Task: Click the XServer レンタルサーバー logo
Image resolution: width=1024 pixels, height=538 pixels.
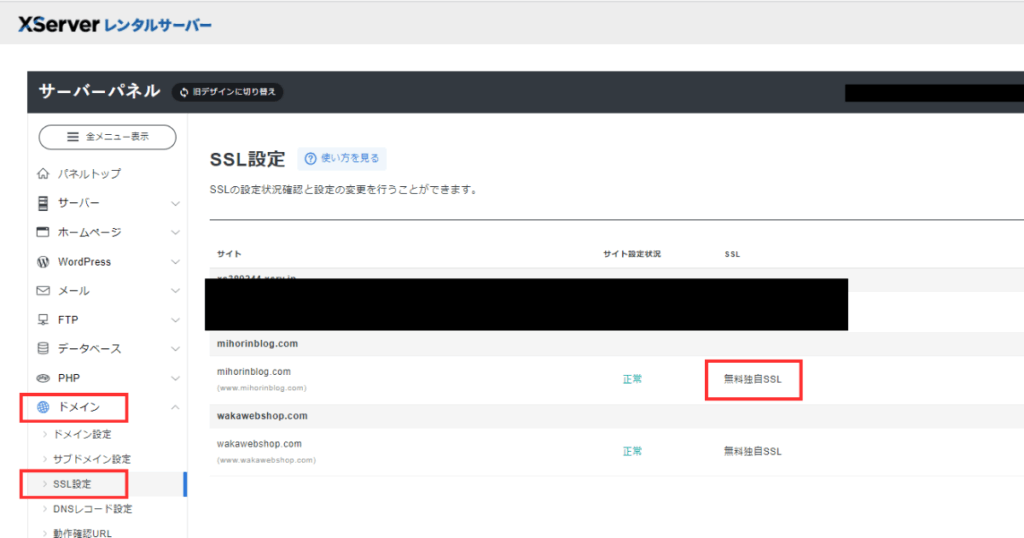Action: click(x=115, y=23)
